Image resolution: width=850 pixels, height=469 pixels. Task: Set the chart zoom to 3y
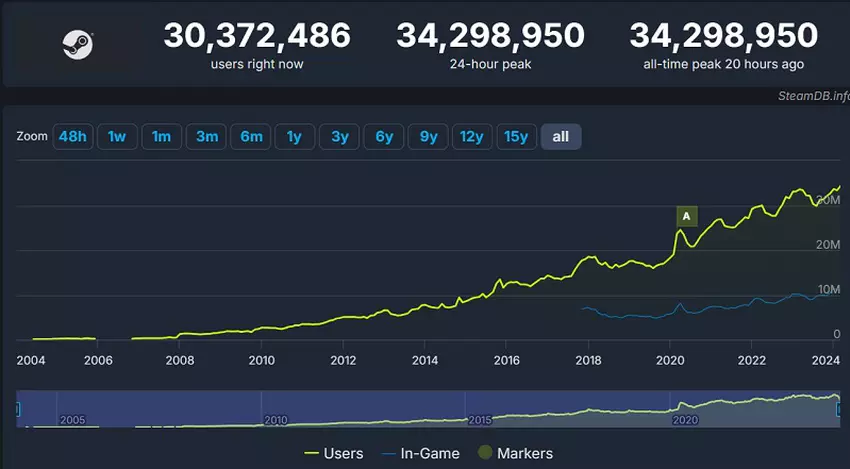(x=339, y=137)
